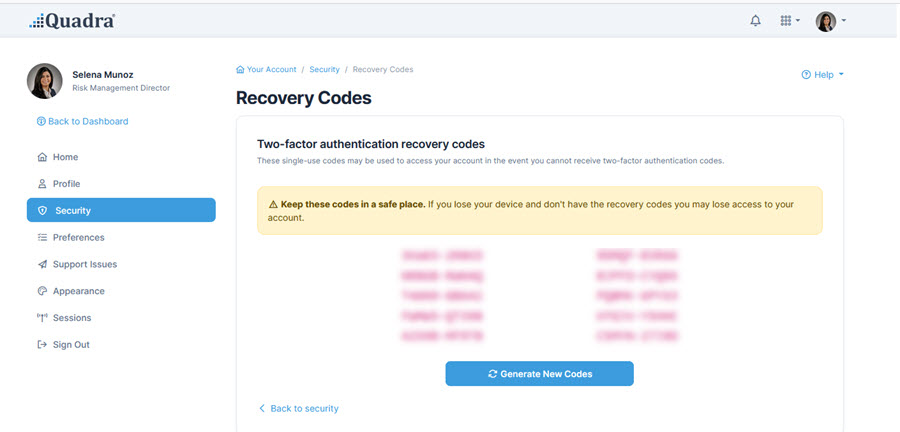Click the Security shield icon
900x432 pixels.
pos(42,211)
